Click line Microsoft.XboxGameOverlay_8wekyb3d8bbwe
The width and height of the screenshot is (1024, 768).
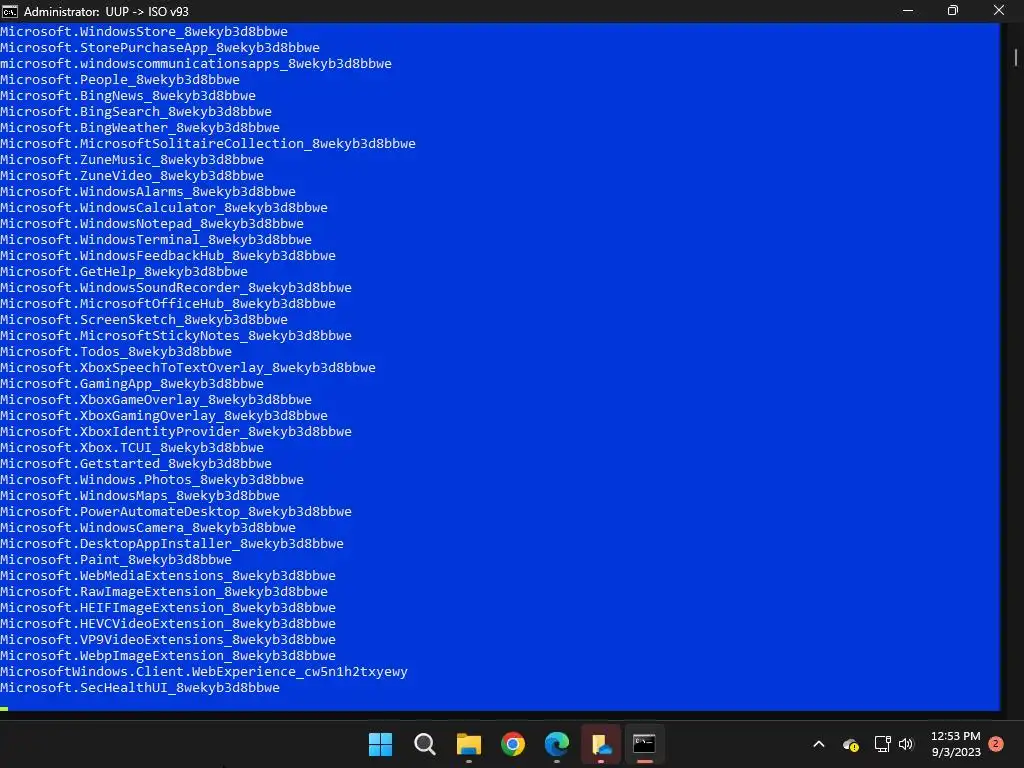pyautogui.click(x=156, y=400)
